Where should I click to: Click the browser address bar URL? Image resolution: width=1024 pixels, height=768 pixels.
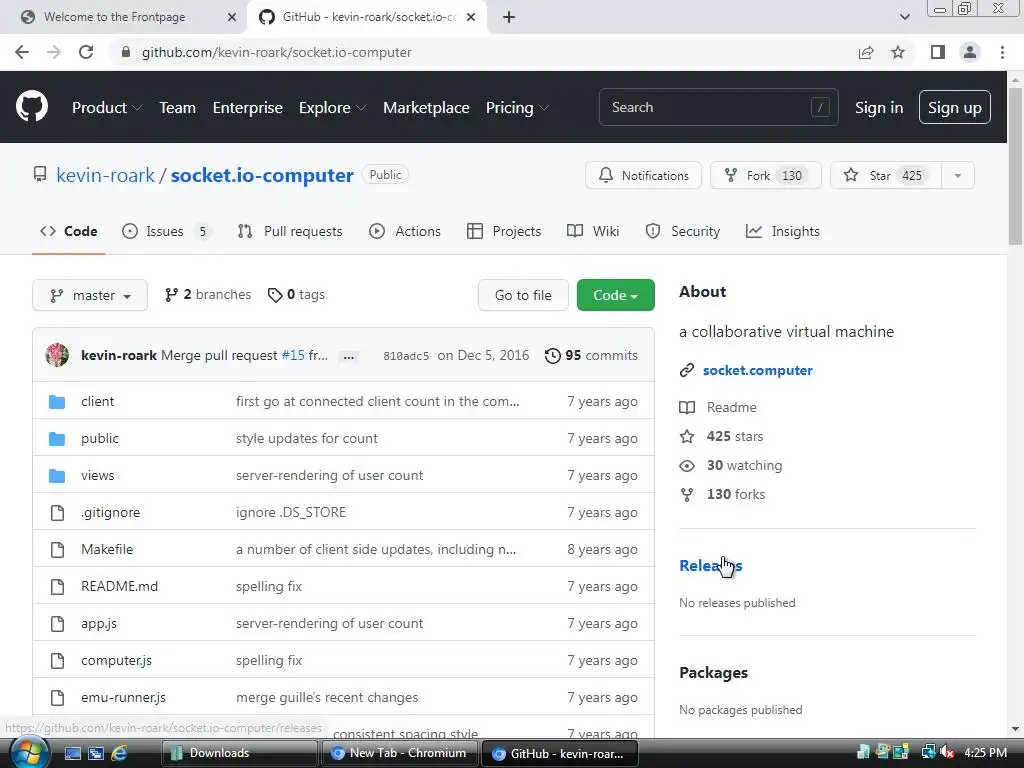[x=276, y=52]
